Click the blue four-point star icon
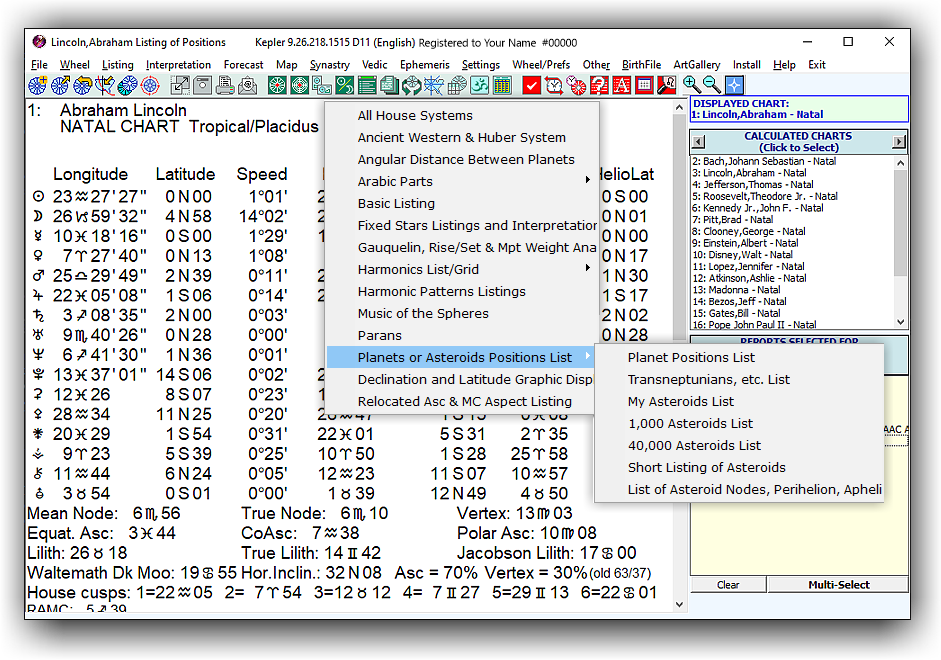 point(734,85)
